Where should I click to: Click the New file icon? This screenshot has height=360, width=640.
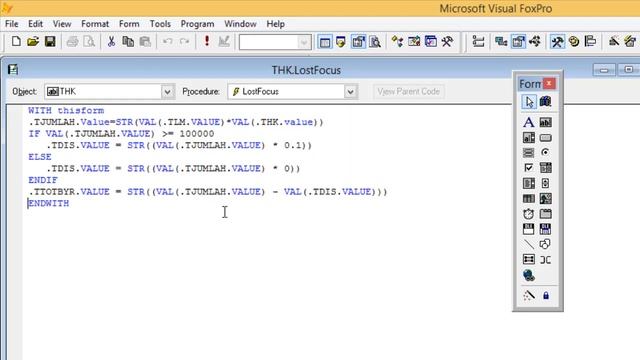coord(16,41)
